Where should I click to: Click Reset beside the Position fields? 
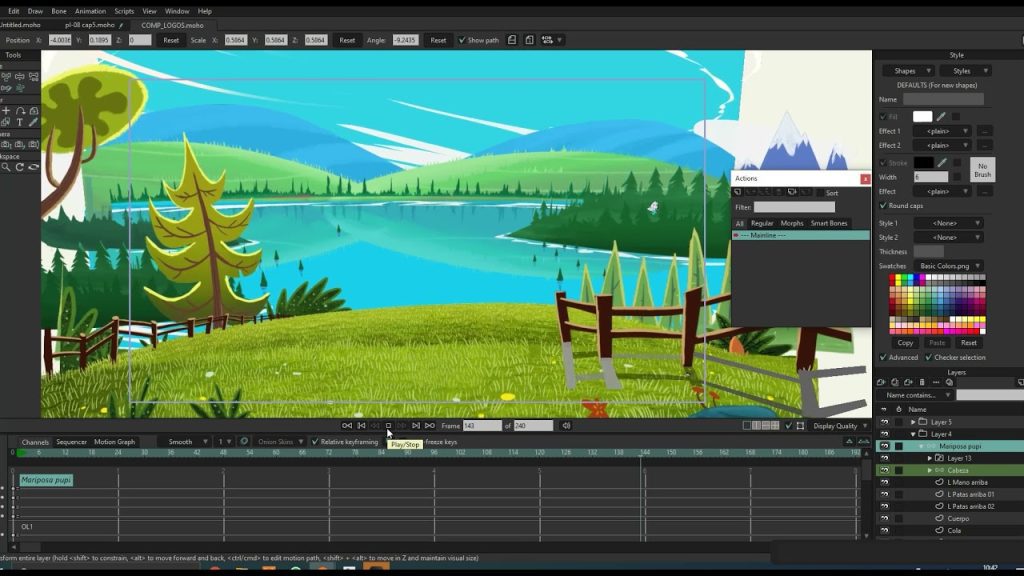coord(171,40)
